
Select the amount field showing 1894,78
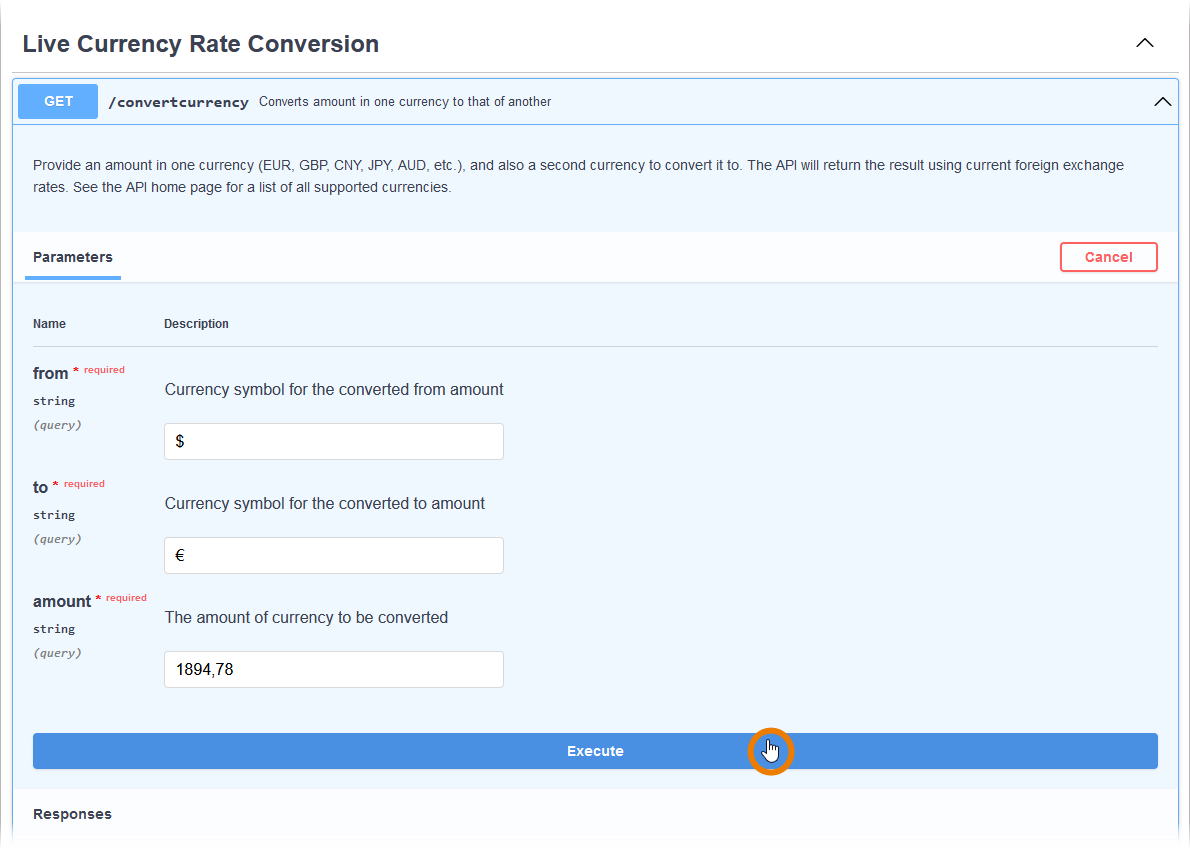(x=333, y=669)
